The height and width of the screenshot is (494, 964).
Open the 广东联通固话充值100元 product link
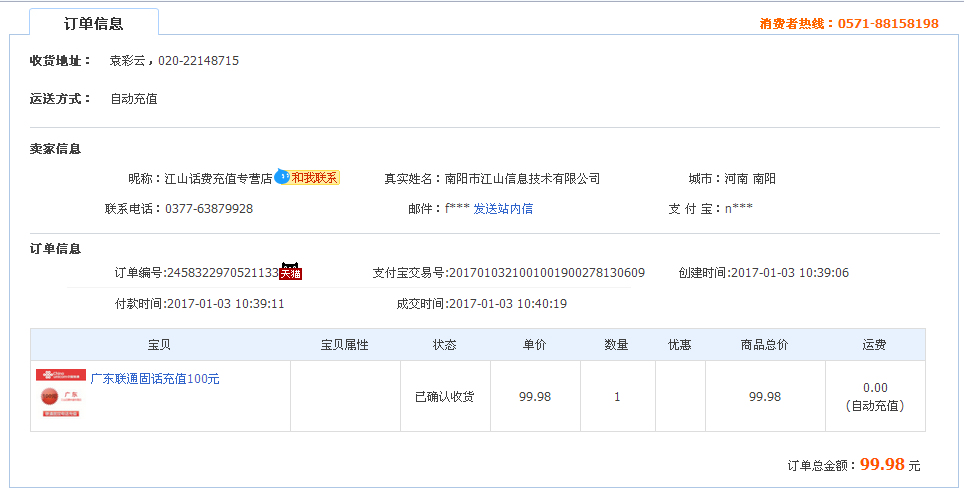coord(155,379)
